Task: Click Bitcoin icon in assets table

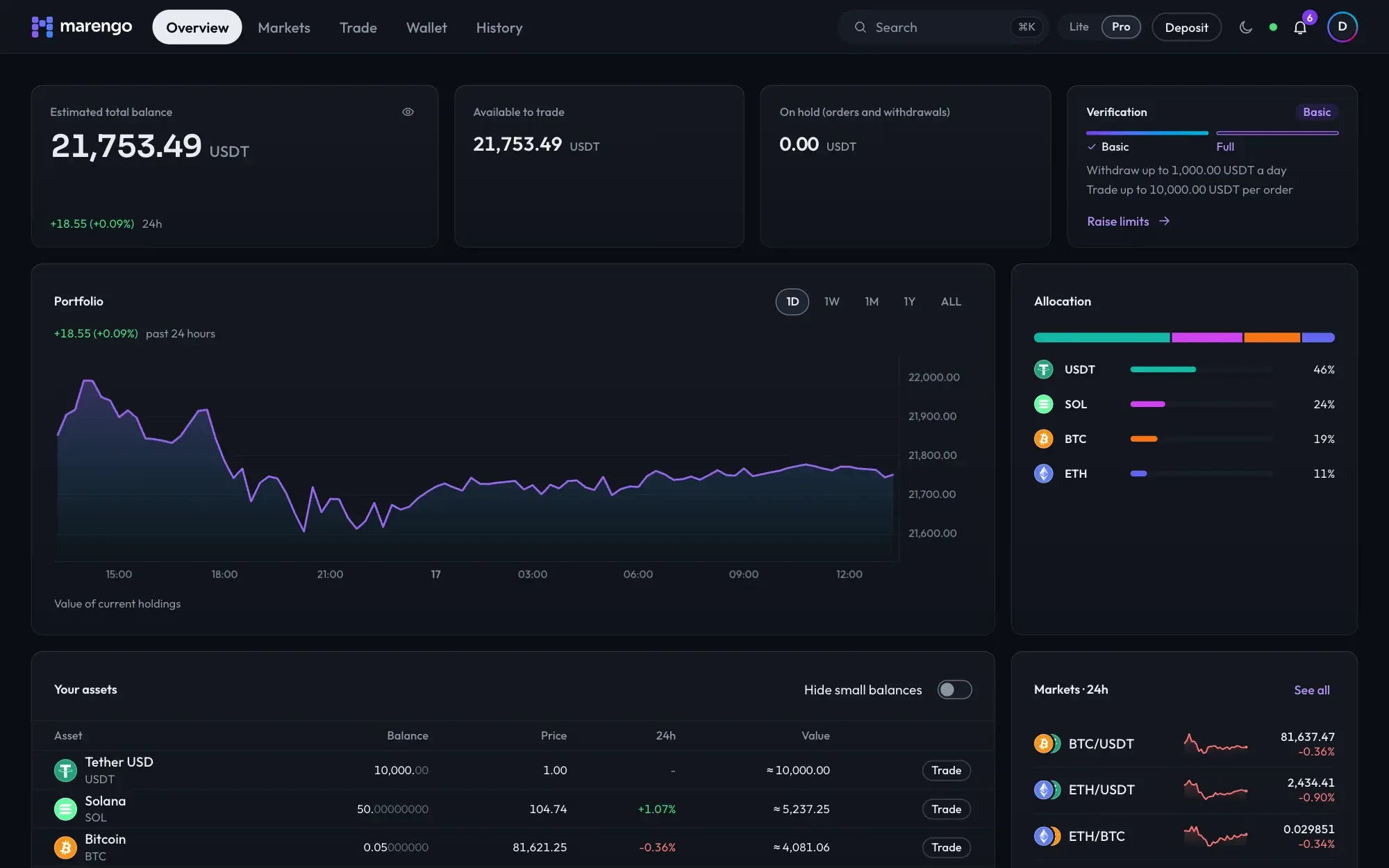Action: (x=65, y=847)
